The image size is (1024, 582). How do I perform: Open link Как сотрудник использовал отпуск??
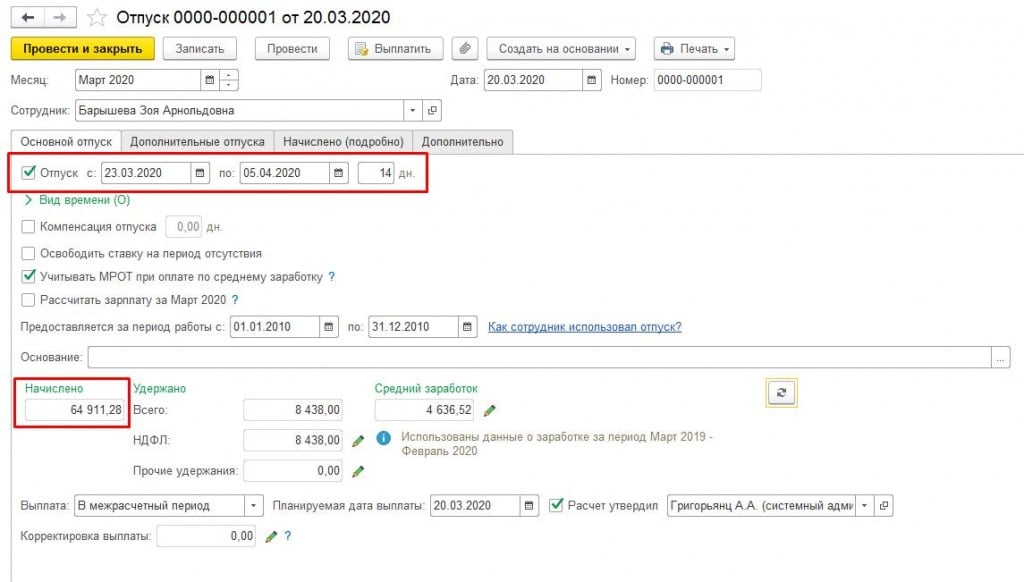tap(584, 327)
